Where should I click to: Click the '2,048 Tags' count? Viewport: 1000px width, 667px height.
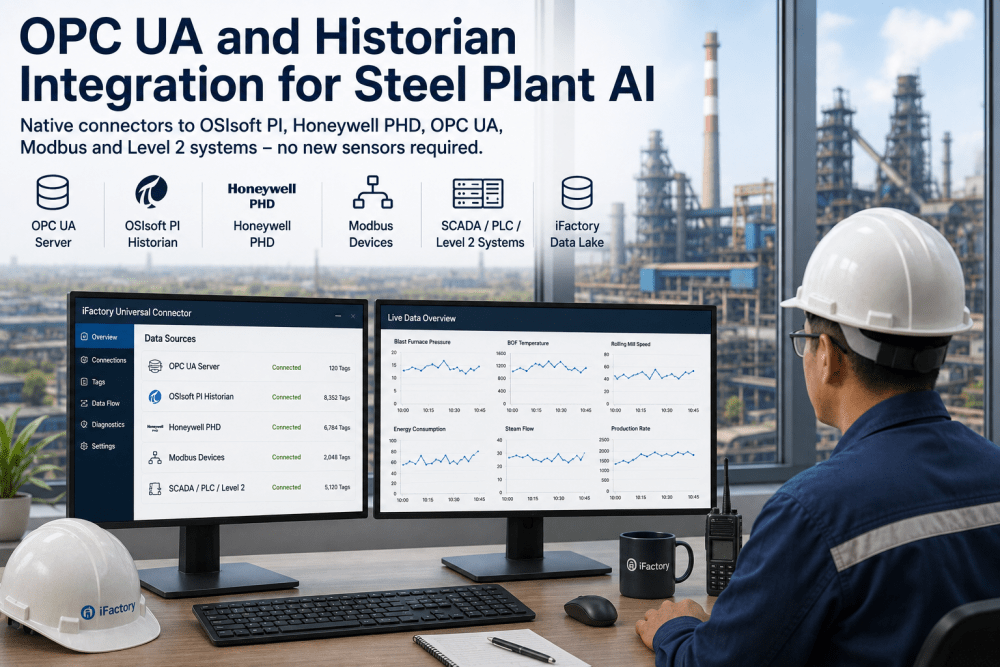[337, 458]
